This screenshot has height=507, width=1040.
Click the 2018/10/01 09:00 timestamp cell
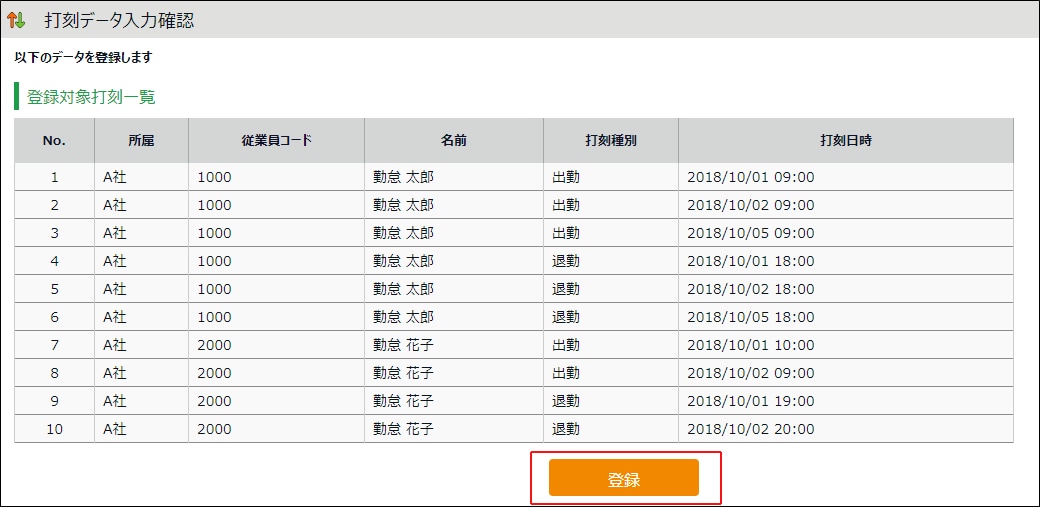point(750,177)
